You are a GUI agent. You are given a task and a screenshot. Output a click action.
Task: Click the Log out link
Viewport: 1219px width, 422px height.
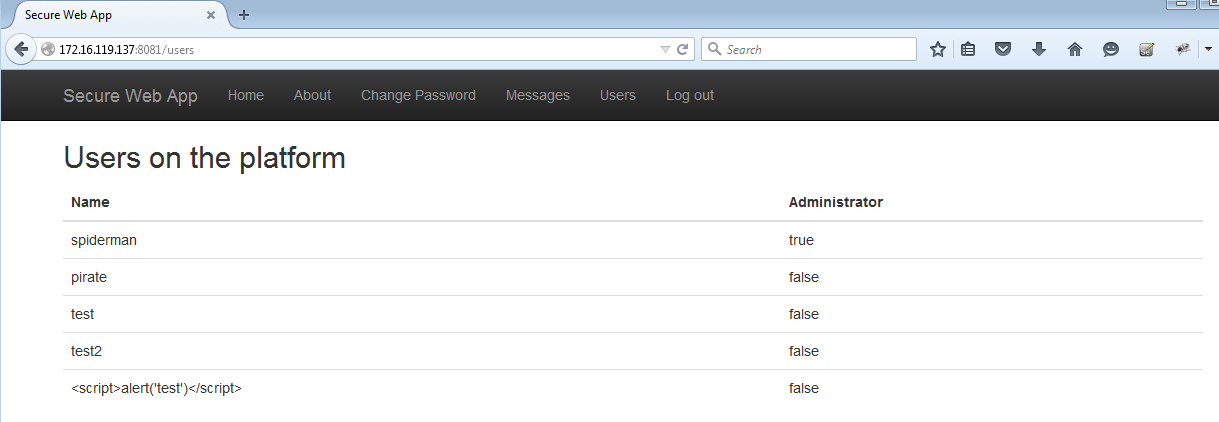690,95
